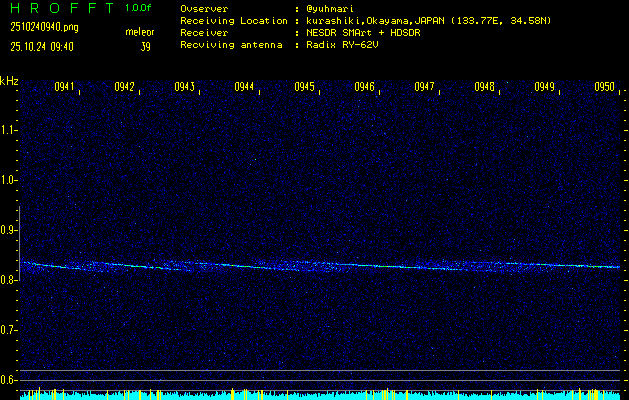Click the HROFFT title text
This screenshot has height=400, width=629.
pos(58,8)
